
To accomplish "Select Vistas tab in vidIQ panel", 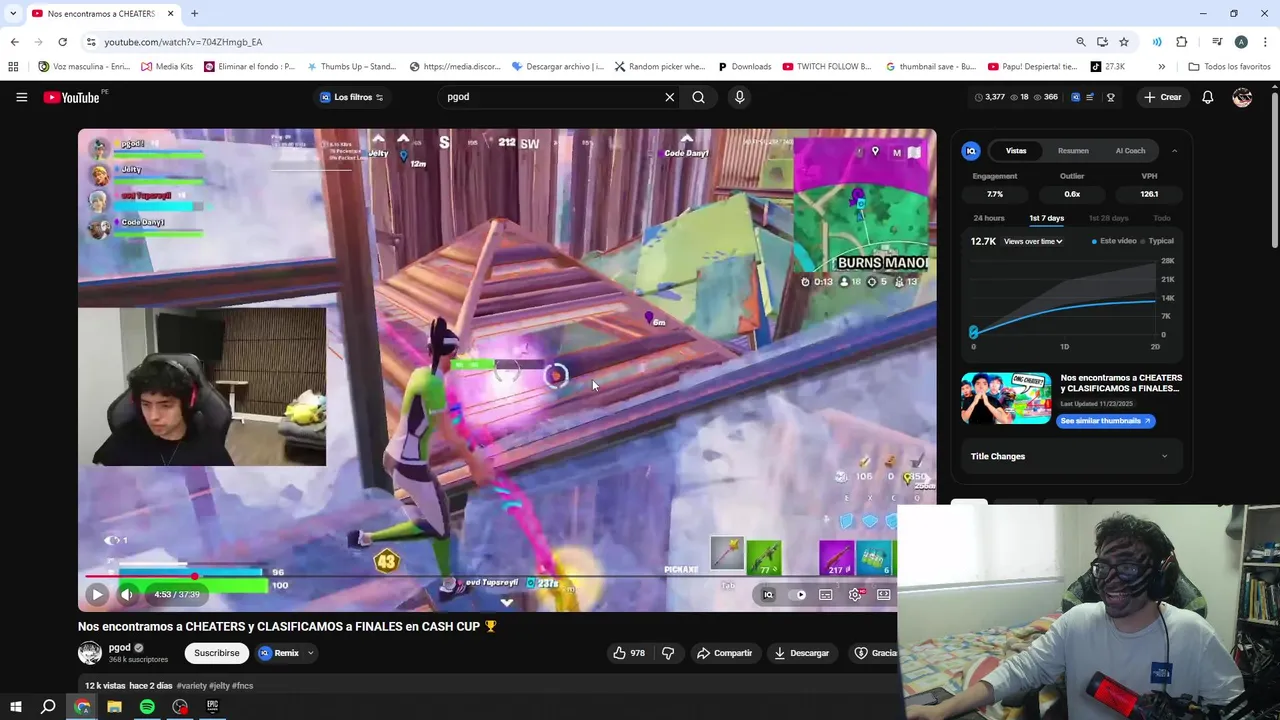I will pyautogui.click(x=1016, y=151).
